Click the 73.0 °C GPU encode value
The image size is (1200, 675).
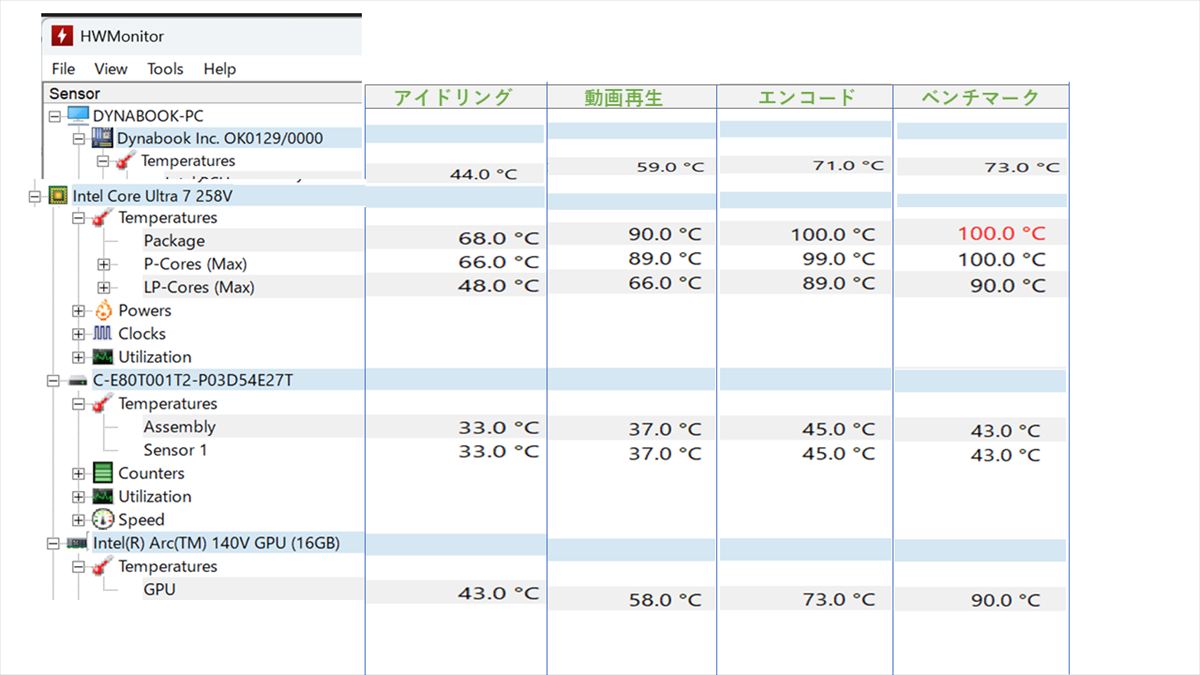(x=838, y=599)
